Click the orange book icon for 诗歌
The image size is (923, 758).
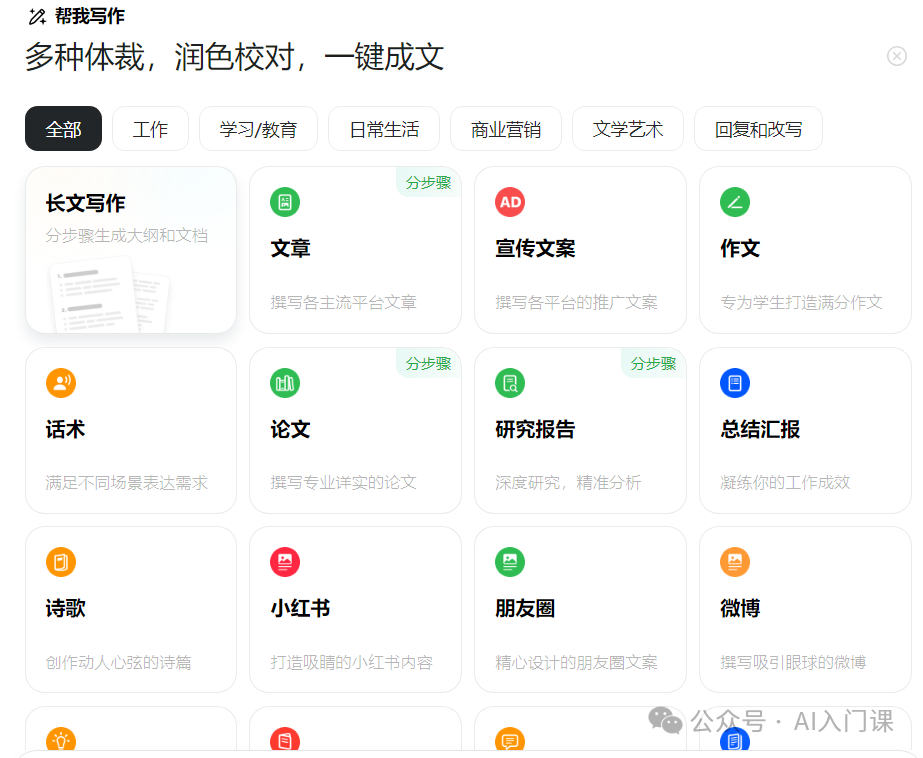[x=61, y=562]
